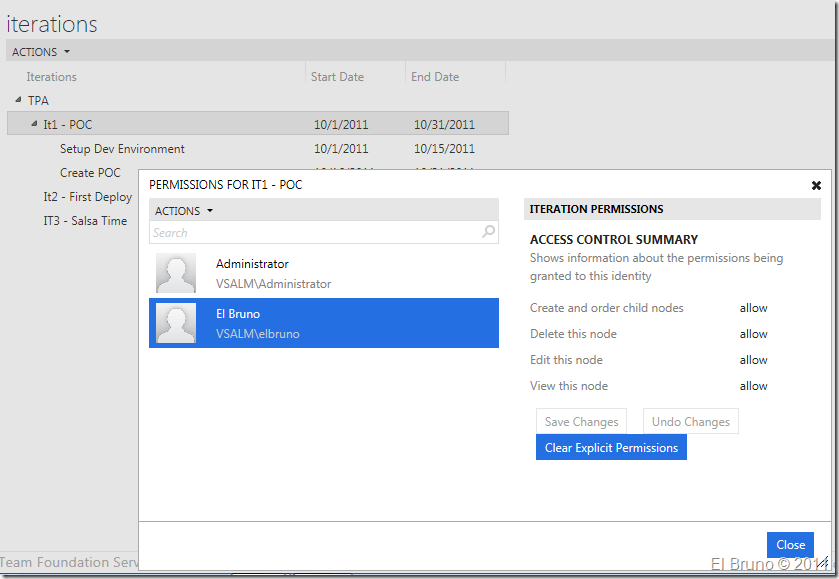This screenshot has width=839, height=579.
Task: Click the magnifier icon in the search box
Action: [488, 232]
